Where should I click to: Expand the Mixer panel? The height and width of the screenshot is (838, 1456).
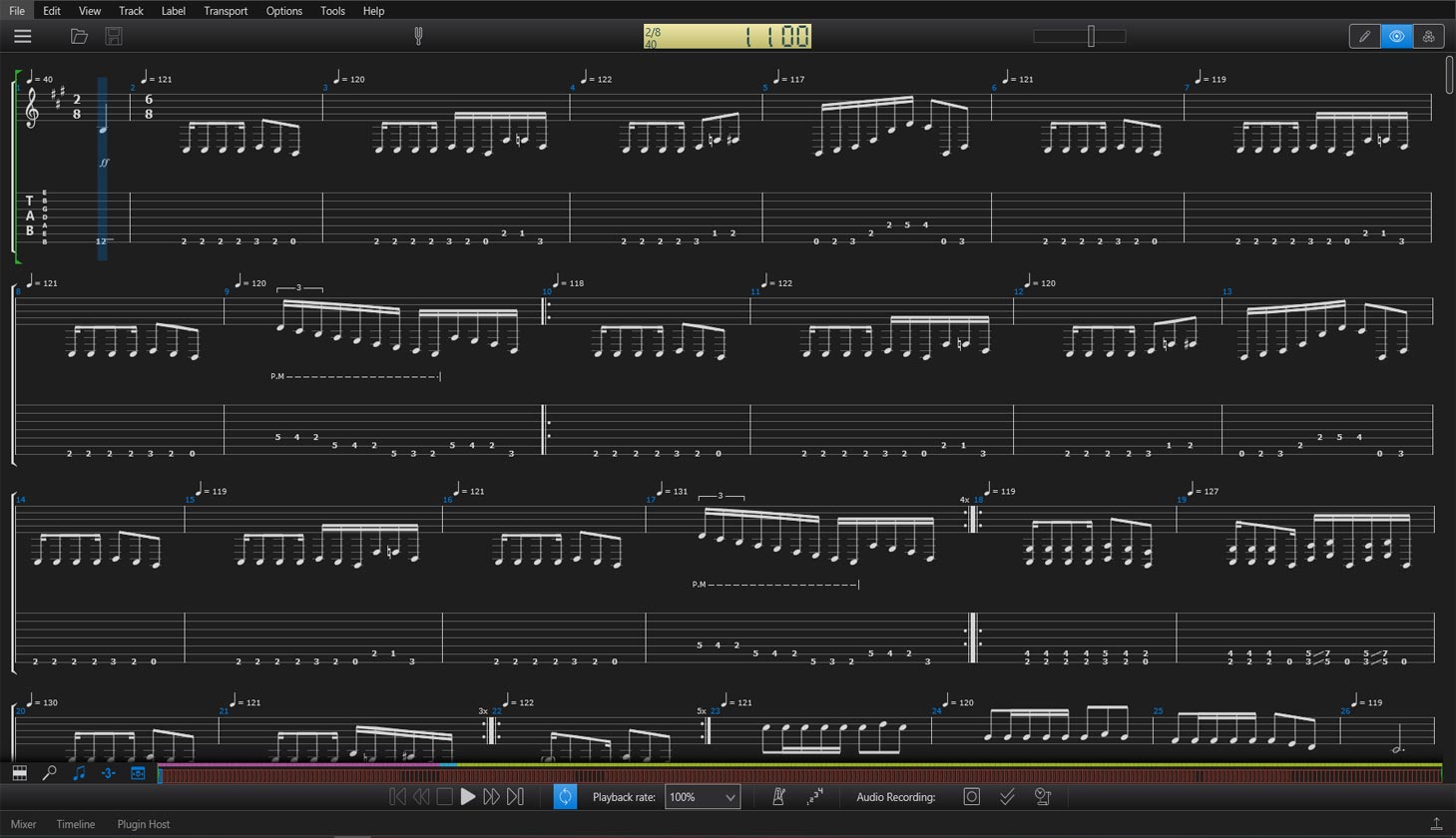23,824
